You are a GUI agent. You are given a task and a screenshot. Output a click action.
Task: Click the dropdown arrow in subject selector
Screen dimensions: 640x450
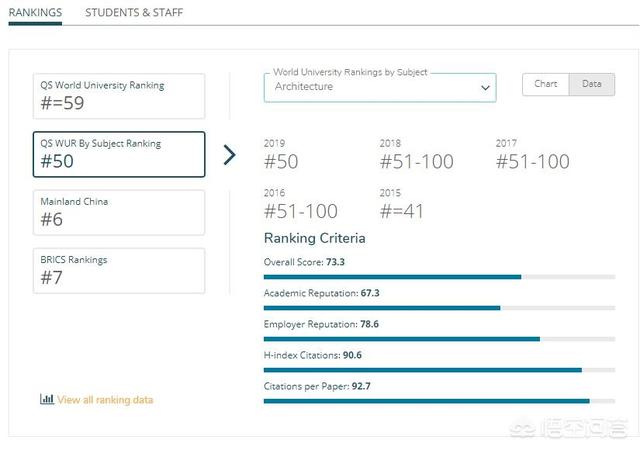(485, 88)
